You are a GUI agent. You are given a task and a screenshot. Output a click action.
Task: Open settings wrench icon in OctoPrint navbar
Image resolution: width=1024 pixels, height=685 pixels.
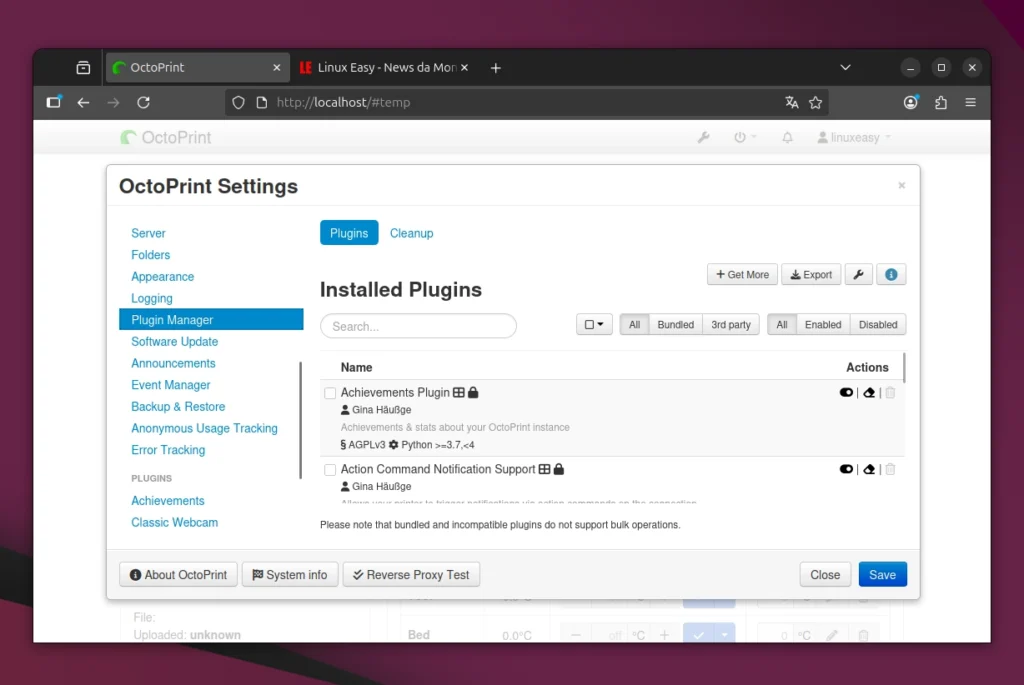tap(703, 138)
